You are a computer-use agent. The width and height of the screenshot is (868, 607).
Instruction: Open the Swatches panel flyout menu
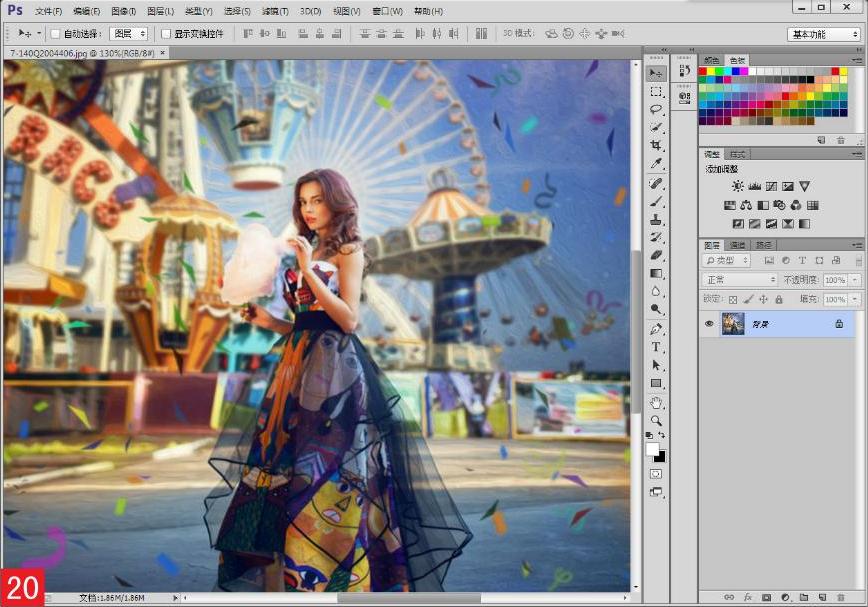pos(857,60)
